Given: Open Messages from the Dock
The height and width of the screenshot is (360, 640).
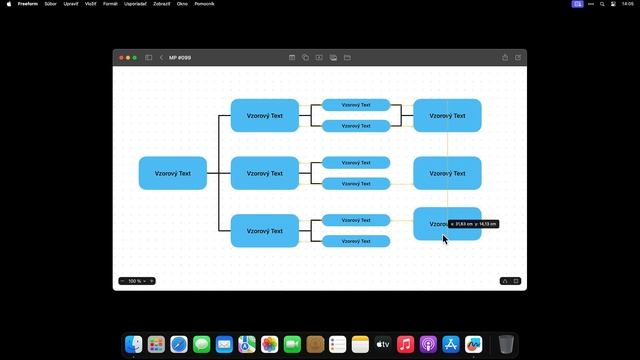Looking at the screenshot, I should click(202, 344).
